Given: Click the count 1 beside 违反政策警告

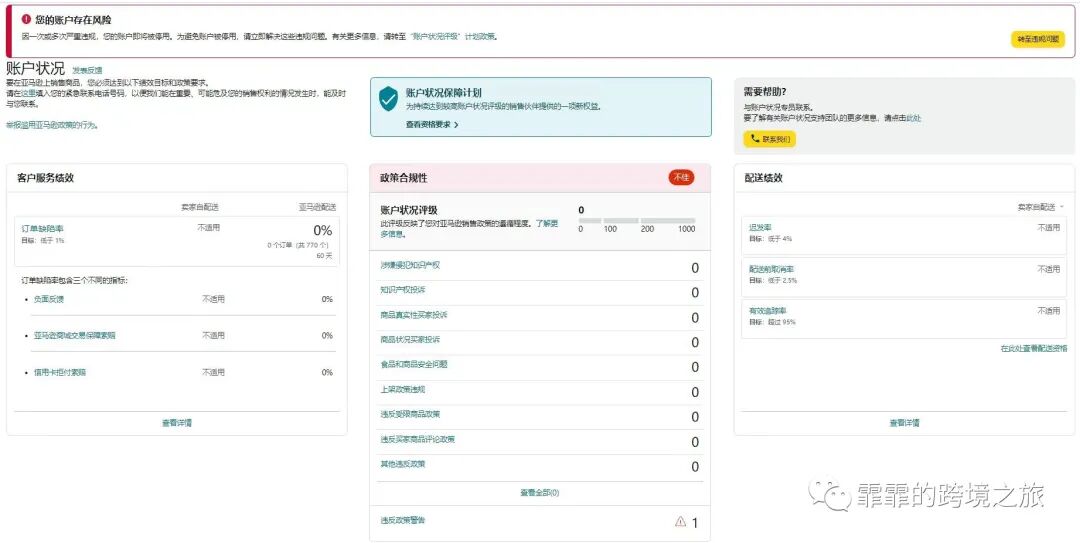Looking at the screenshot, I should pyautogui.click(x=694, y=523).
